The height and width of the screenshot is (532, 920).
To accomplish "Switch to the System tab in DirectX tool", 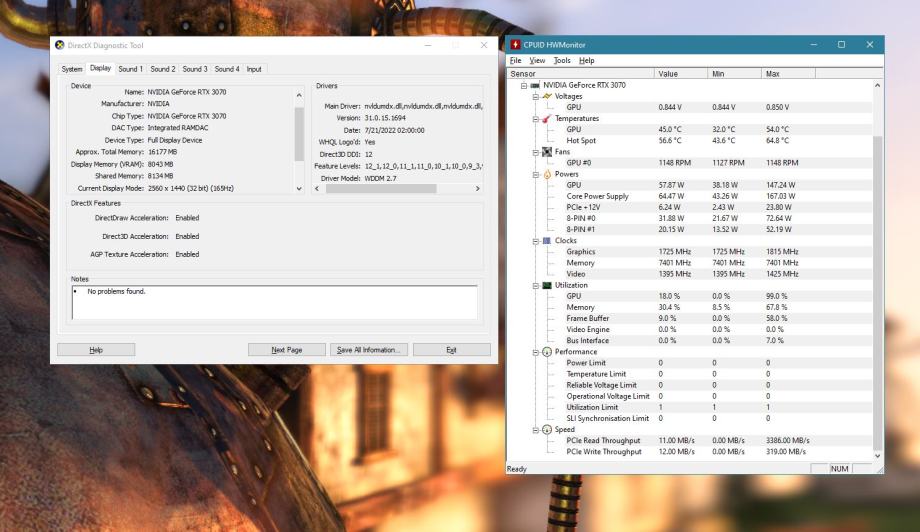I will click(x=72, y=69).
